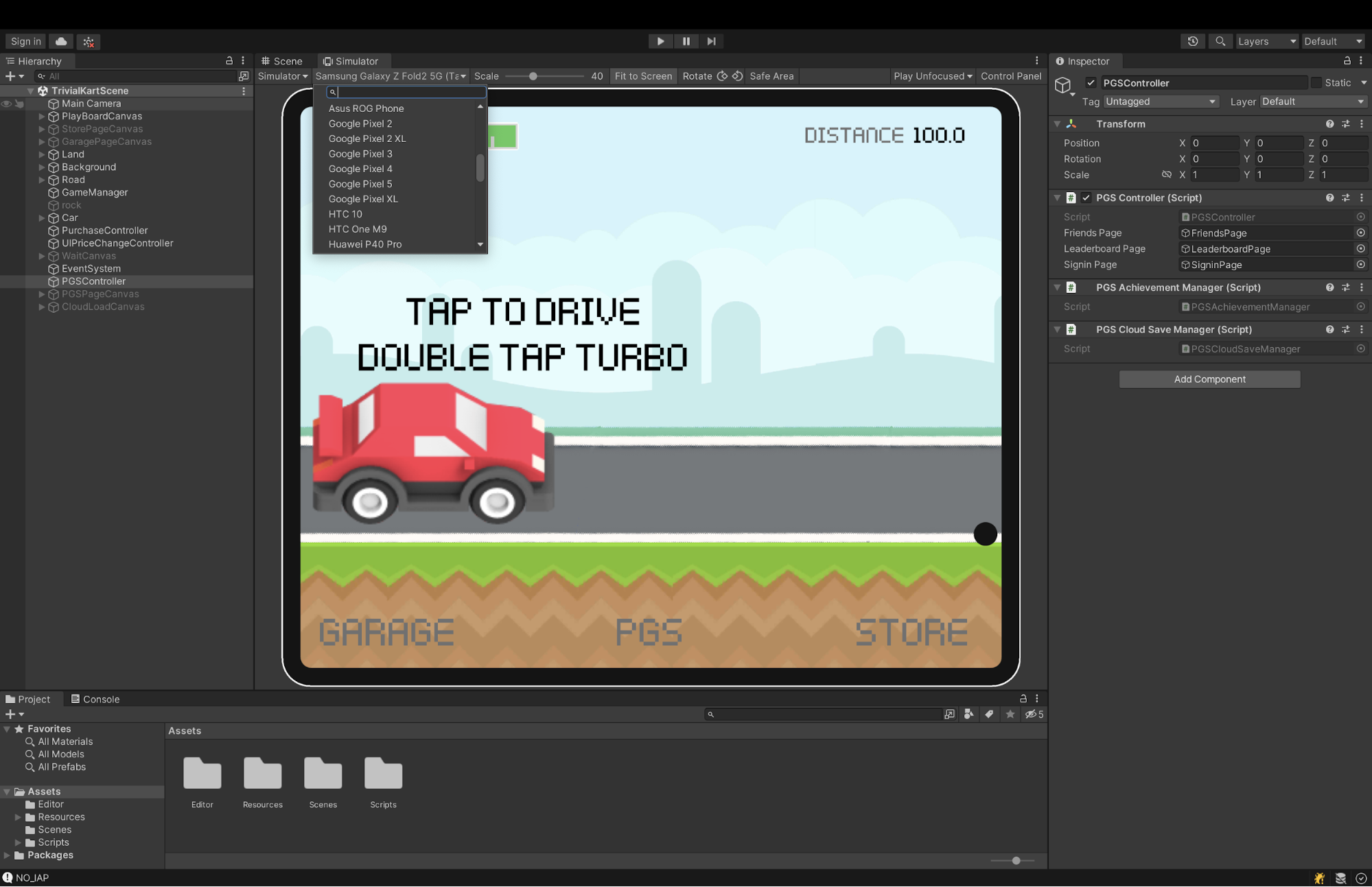
Task: Click the Add Component button in Inspector
Action: [1209, 378]
